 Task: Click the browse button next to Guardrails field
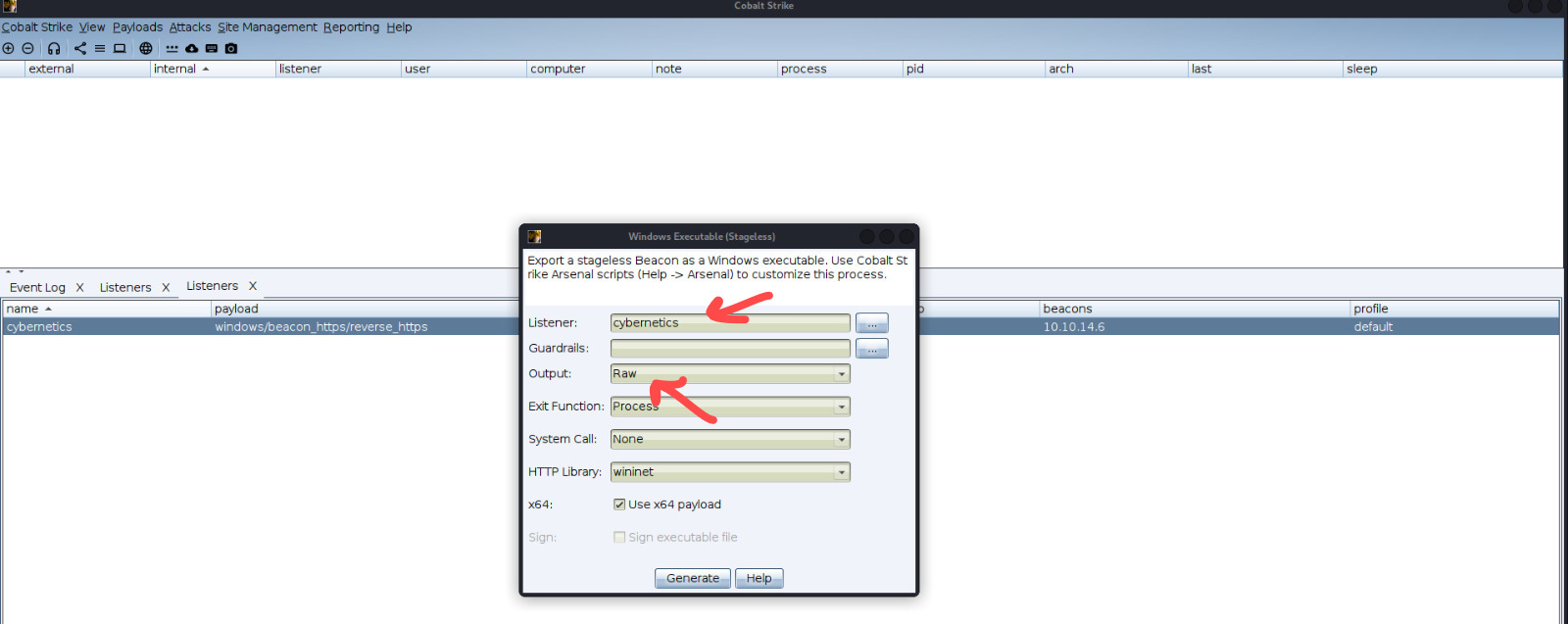click(x=872, y=349)
